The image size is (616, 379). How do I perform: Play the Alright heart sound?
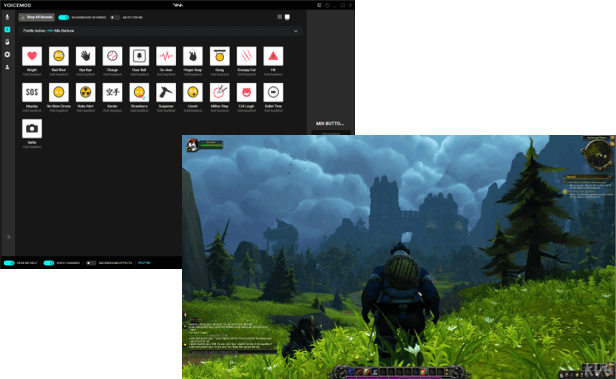(x=32, y=56)
